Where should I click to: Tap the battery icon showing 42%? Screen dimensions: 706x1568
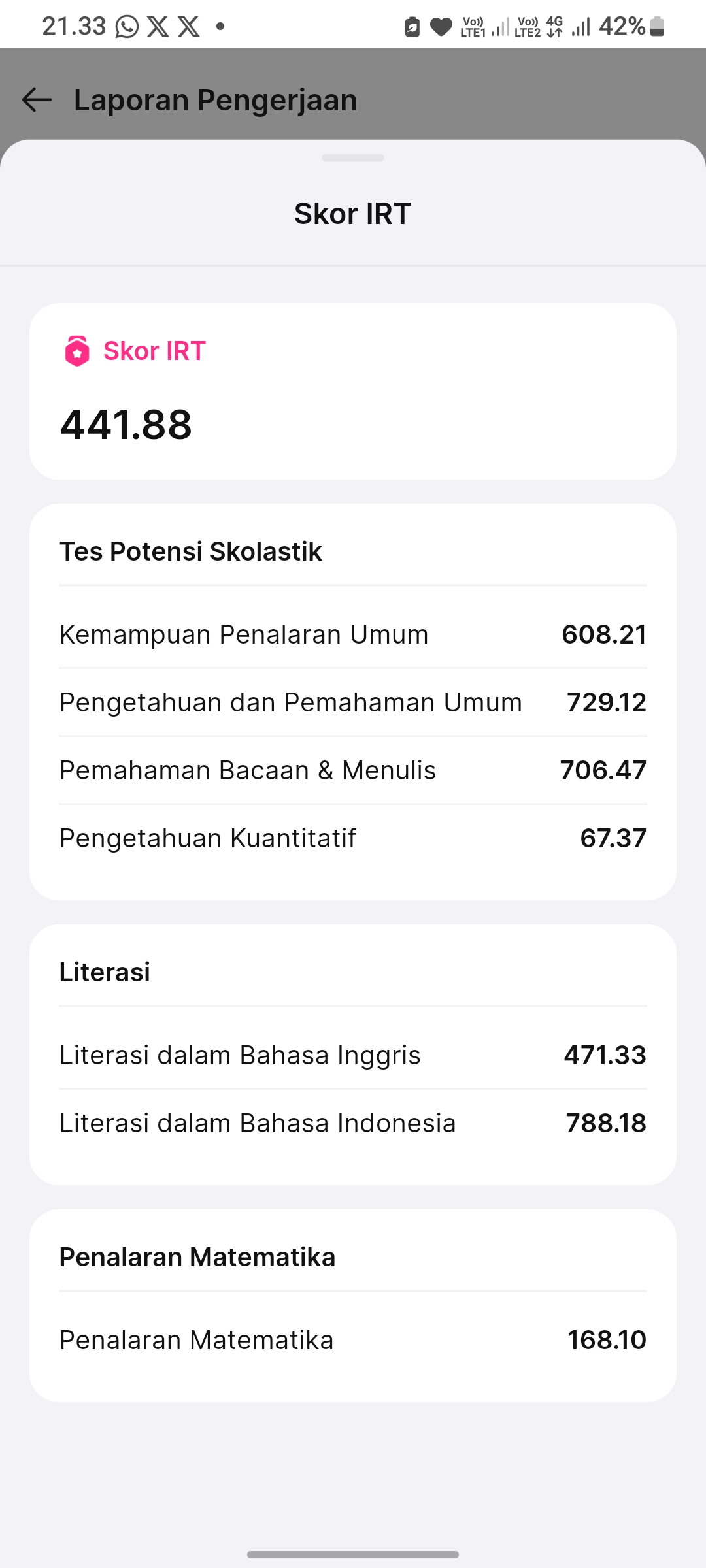click(x=658, y=27)
